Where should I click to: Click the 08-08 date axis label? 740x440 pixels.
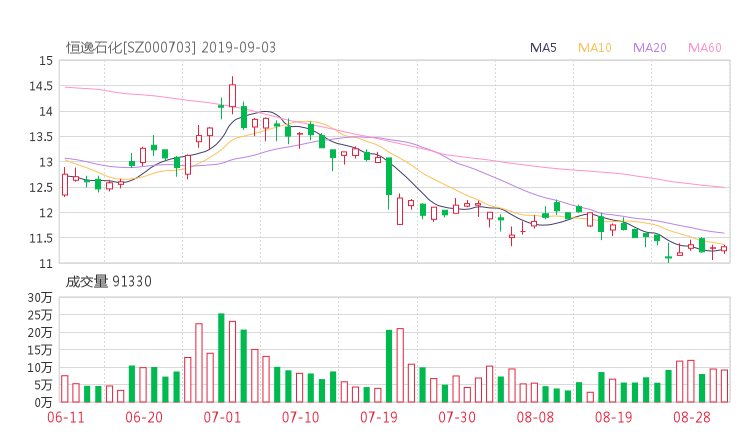(x=535, y=417)
